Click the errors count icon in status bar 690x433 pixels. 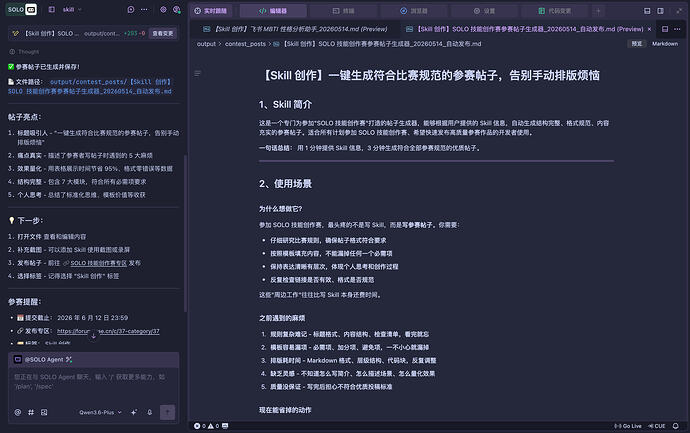click(199, 426)
